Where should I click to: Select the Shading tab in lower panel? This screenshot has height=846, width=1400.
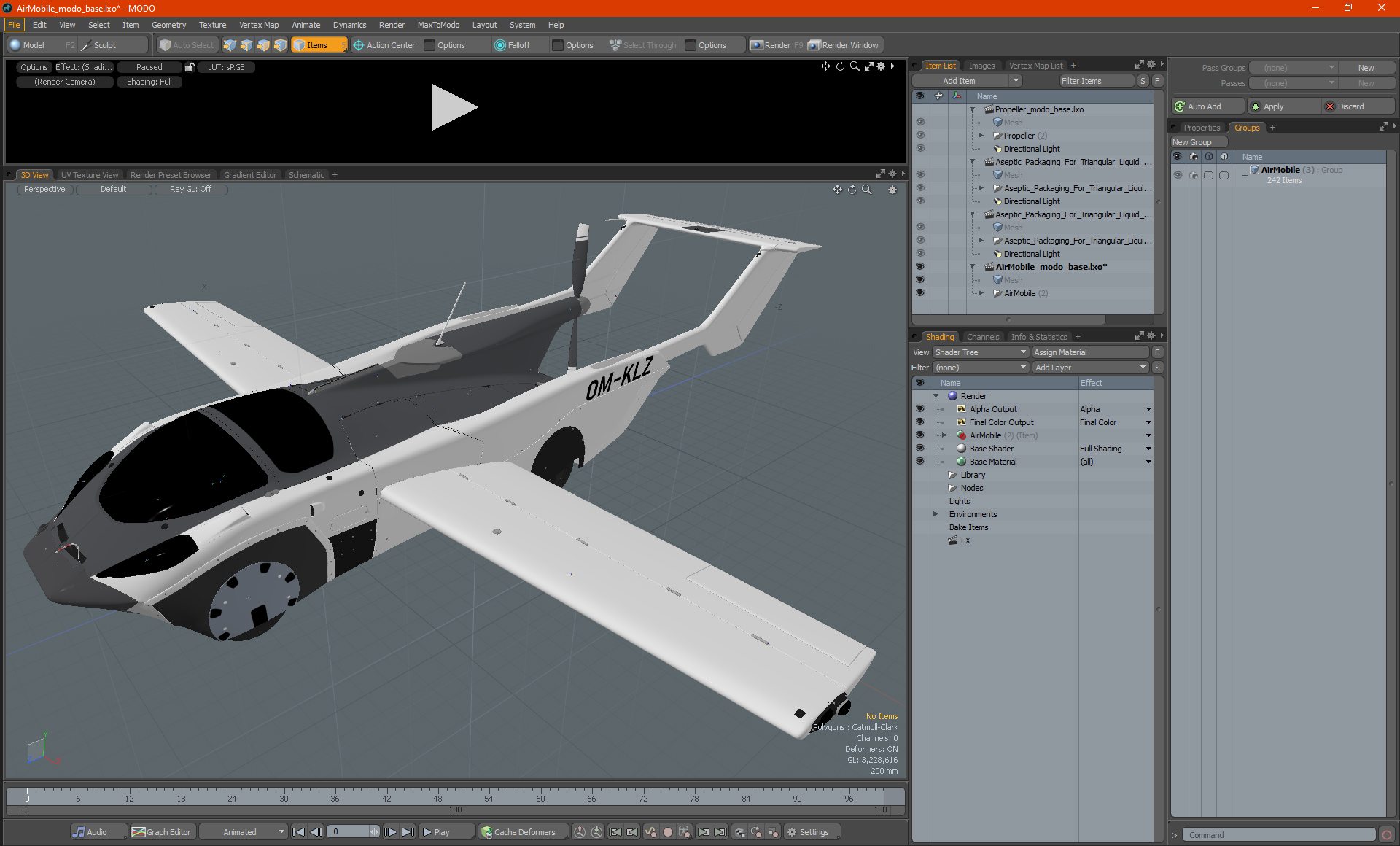tap(939, 336)
